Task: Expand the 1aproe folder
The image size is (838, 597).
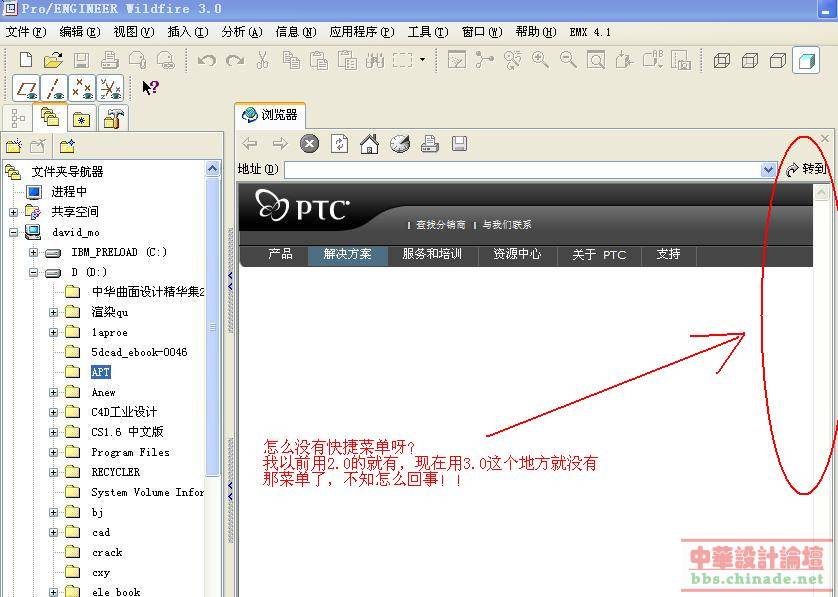Action: [53, 332]
